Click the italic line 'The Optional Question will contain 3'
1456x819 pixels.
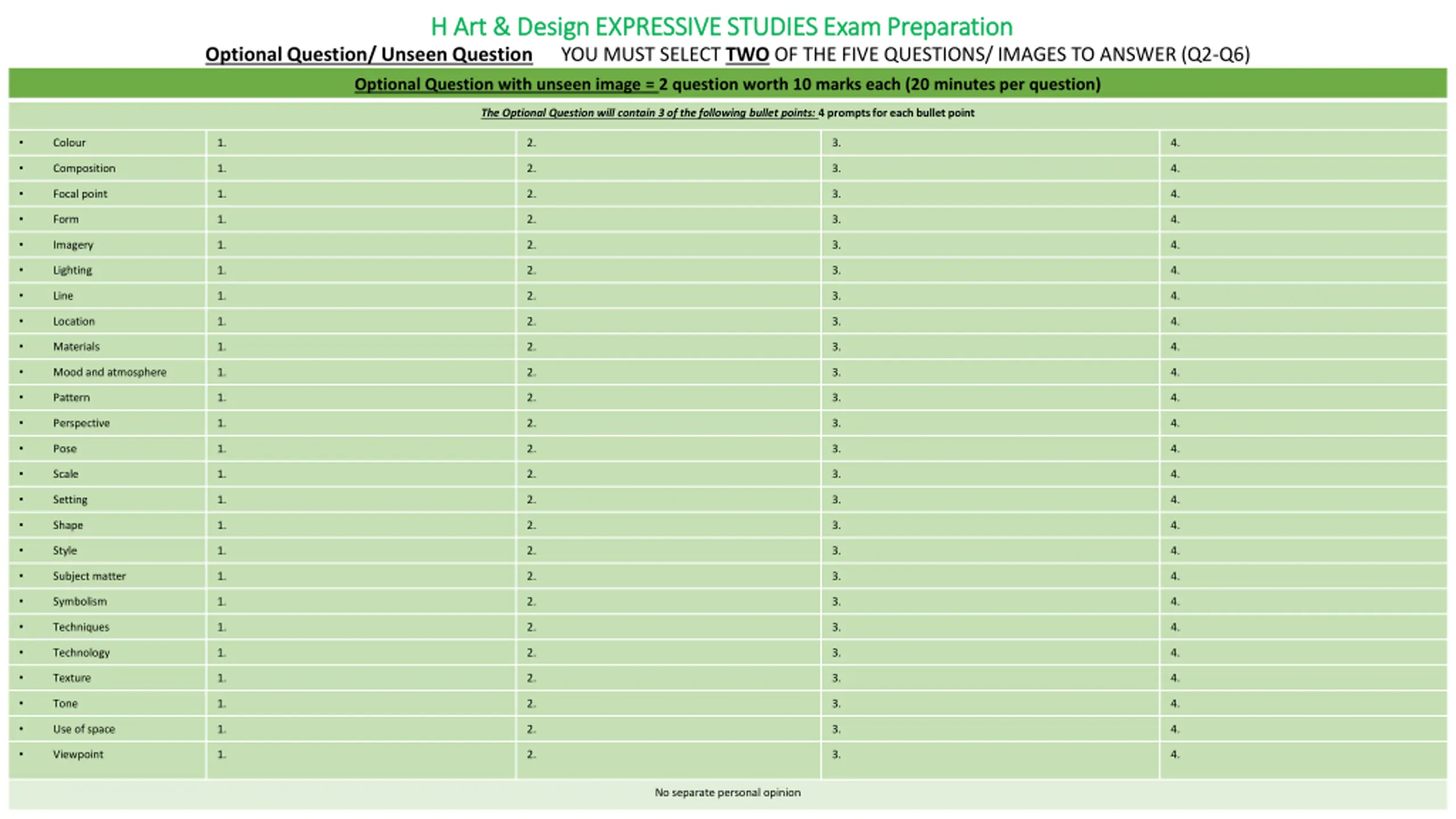727,113
